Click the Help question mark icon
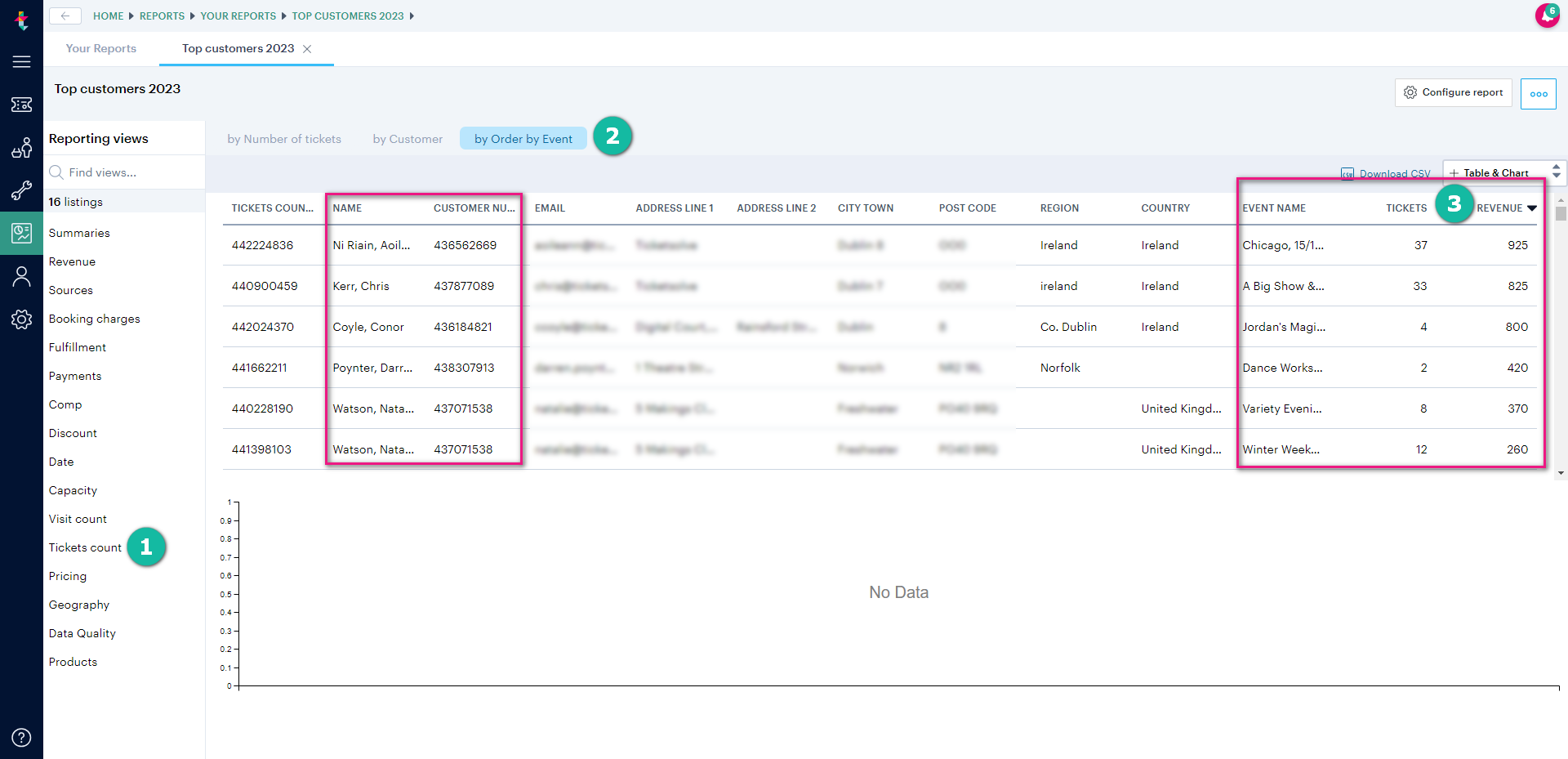 [21, 737]
